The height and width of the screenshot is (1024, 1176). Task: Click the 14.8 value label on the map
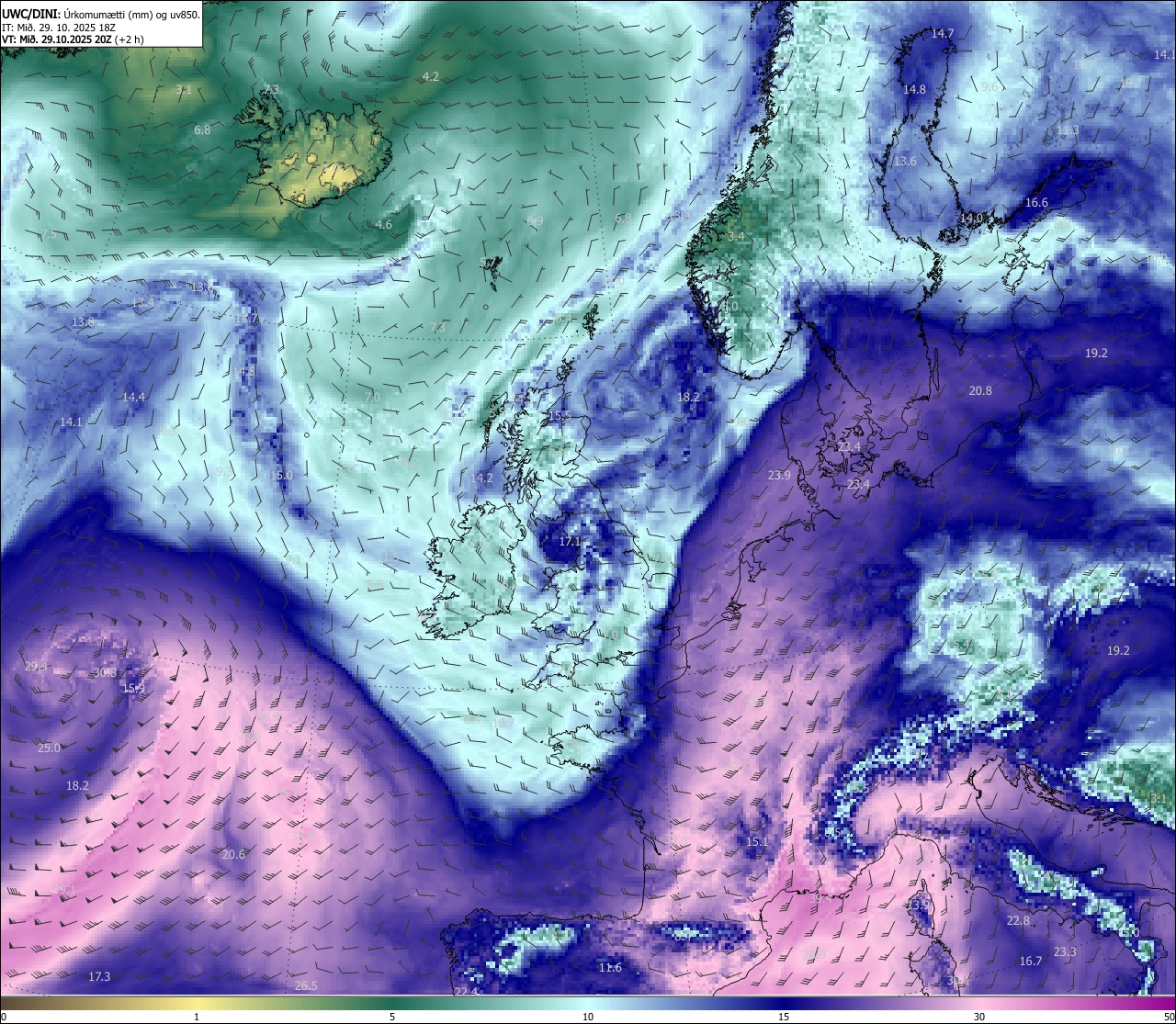(914, 90)
